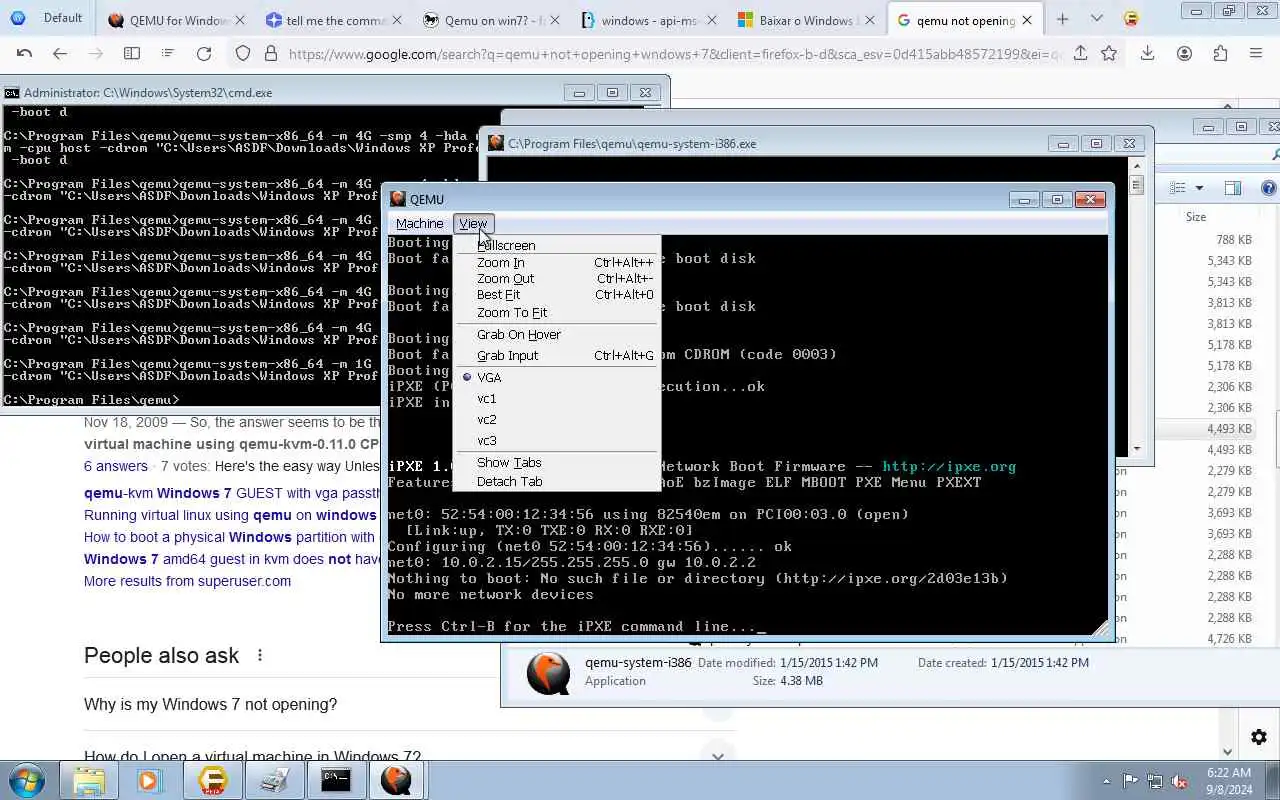Open the Firefox list all tabs dropdown
Screen dimensions: 1280x800
click(1097, 19)
